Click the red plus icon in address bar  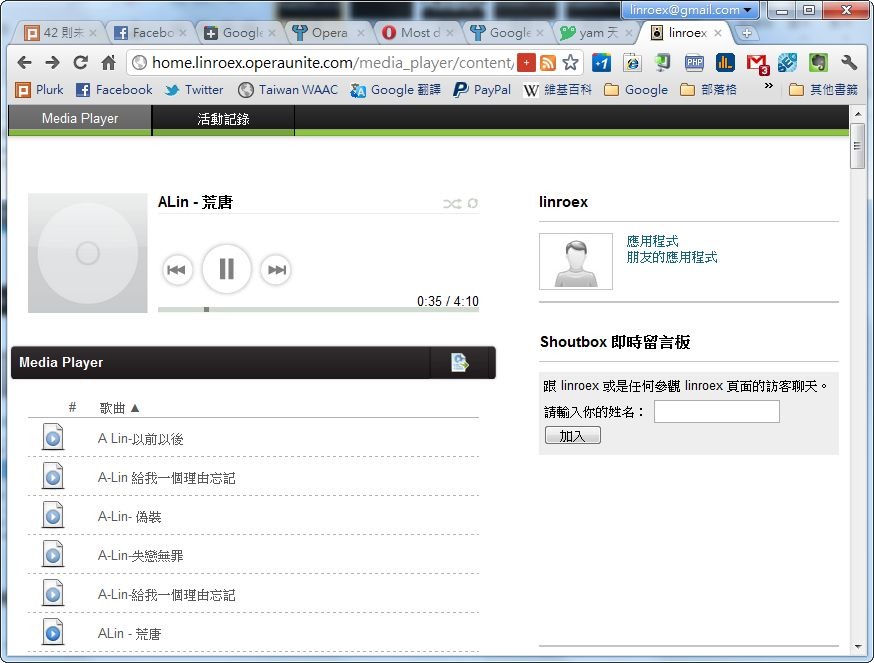(x=526, y=63)
